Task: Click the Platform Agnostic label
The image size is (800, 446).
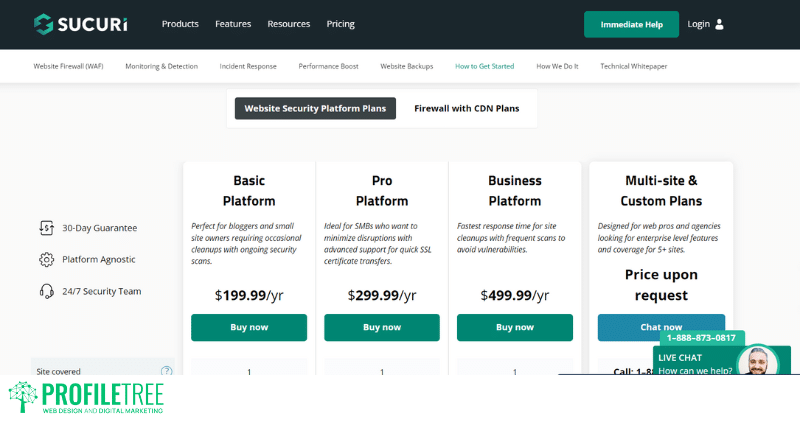Action: [x=99, y=259]
